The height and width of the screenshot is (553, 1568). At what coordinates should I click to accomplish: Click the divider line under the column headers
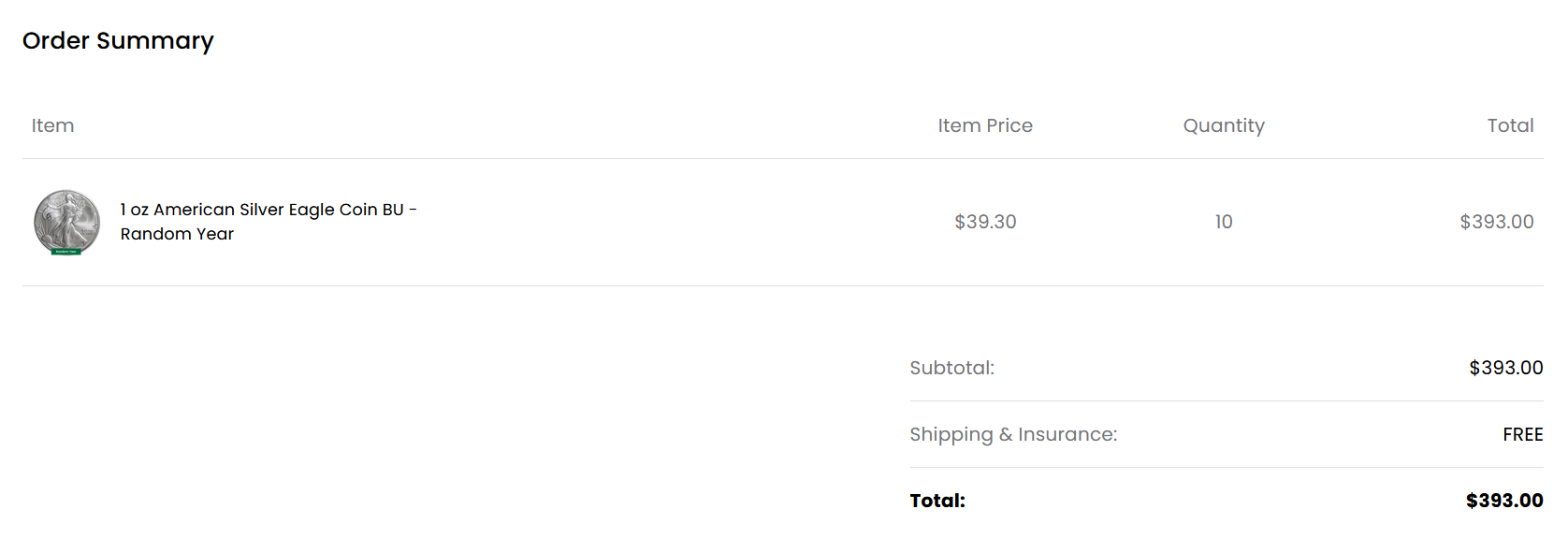click(783, 158)
